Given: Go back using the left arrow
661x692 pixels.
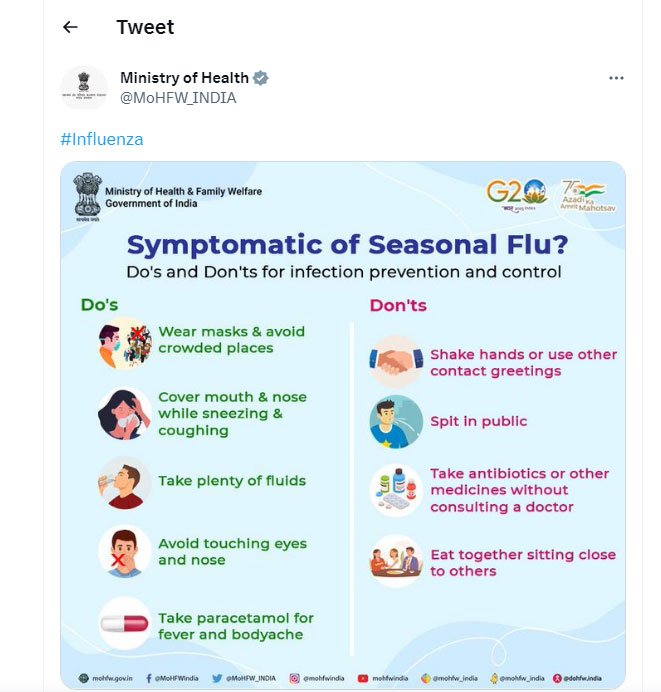Looking at the screenshot, I should click(x=70, y=27).
